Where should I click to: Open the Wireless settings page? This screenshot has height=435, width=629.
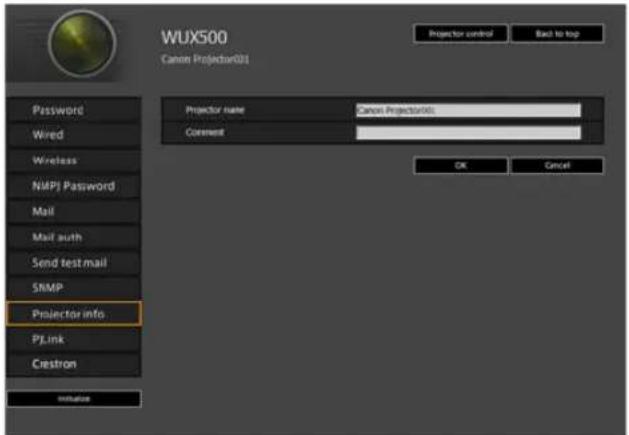click(x=74, y=161)
